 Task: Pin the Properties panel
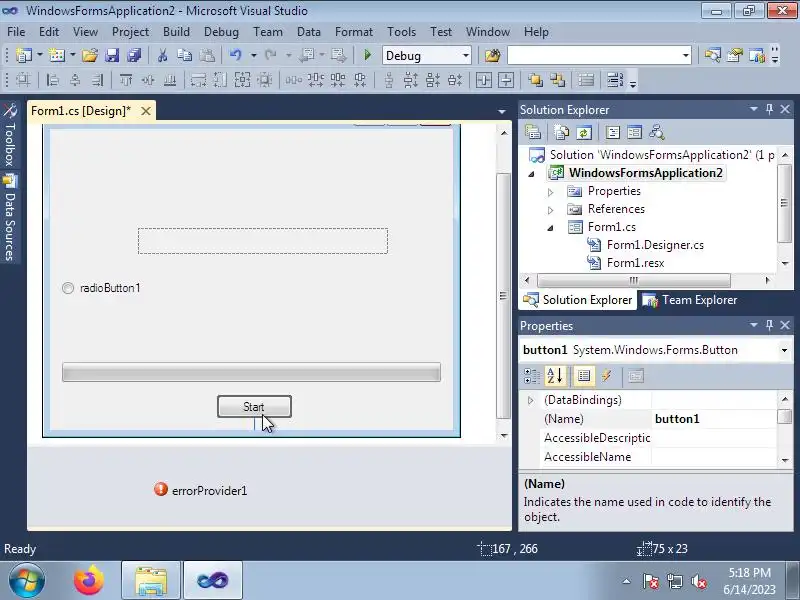click(x=769, y=325)
